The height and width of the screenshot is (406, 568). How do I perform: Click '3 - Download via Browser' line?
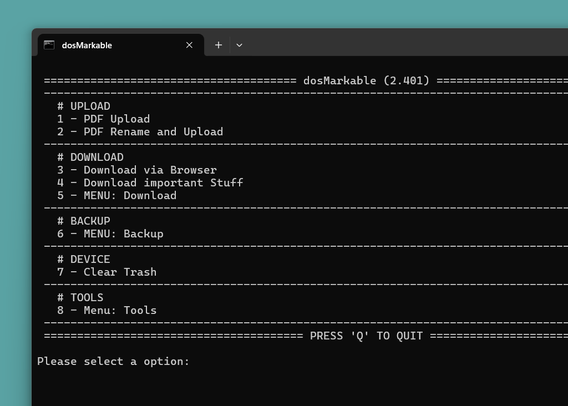pyautogui.click(x=137, y=170)
